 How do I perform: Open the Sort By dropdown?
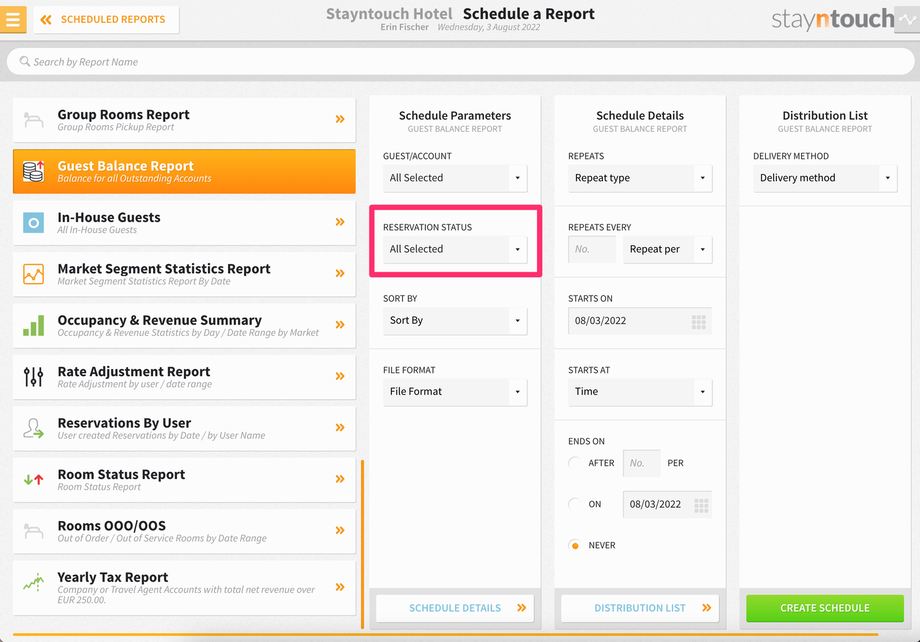coord(455,320)
